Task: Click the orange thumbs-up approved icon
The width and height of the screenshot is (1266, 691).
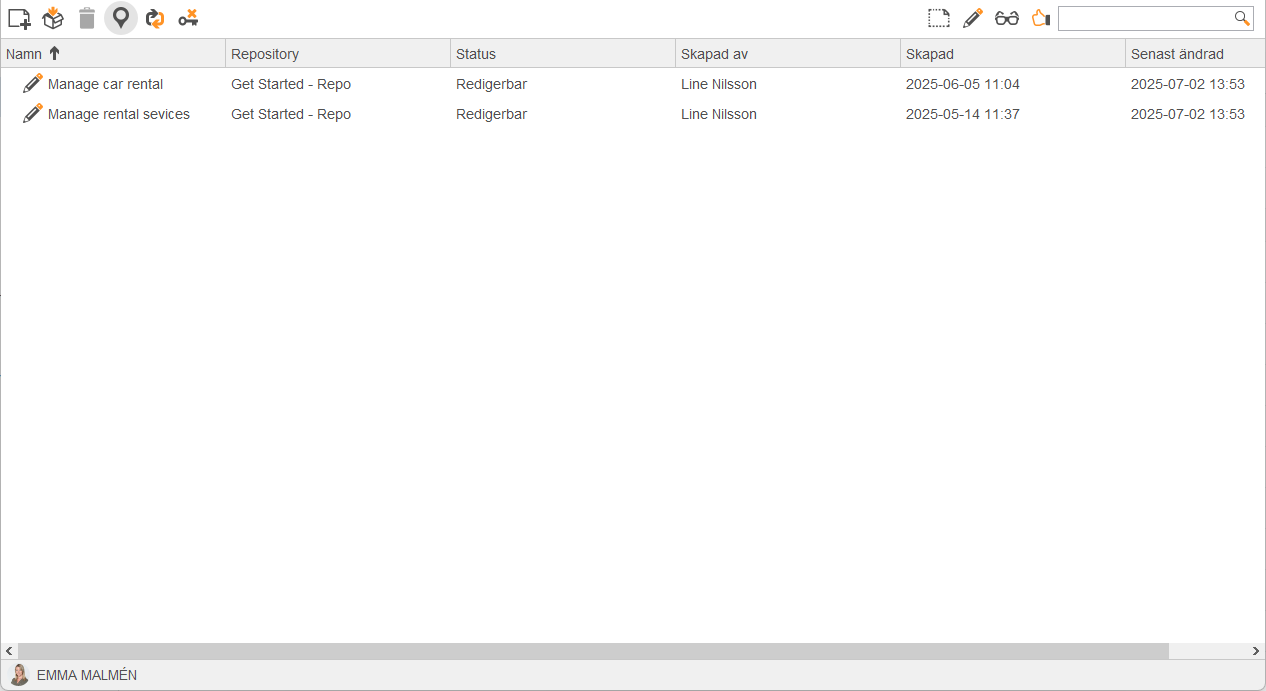Action: click(1041, 18)
